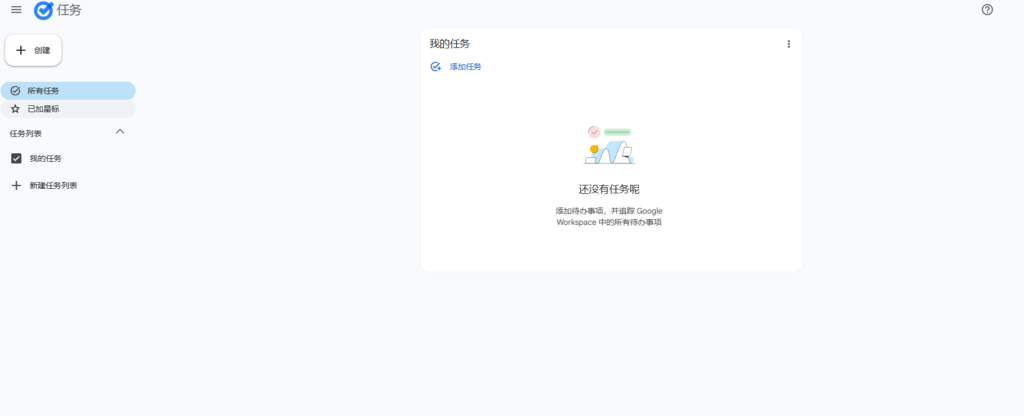Click the checkmark icon beside 所有任务
Image resolution: width=1024 pixels, height=416 pixels.
(x=15, y=91)
